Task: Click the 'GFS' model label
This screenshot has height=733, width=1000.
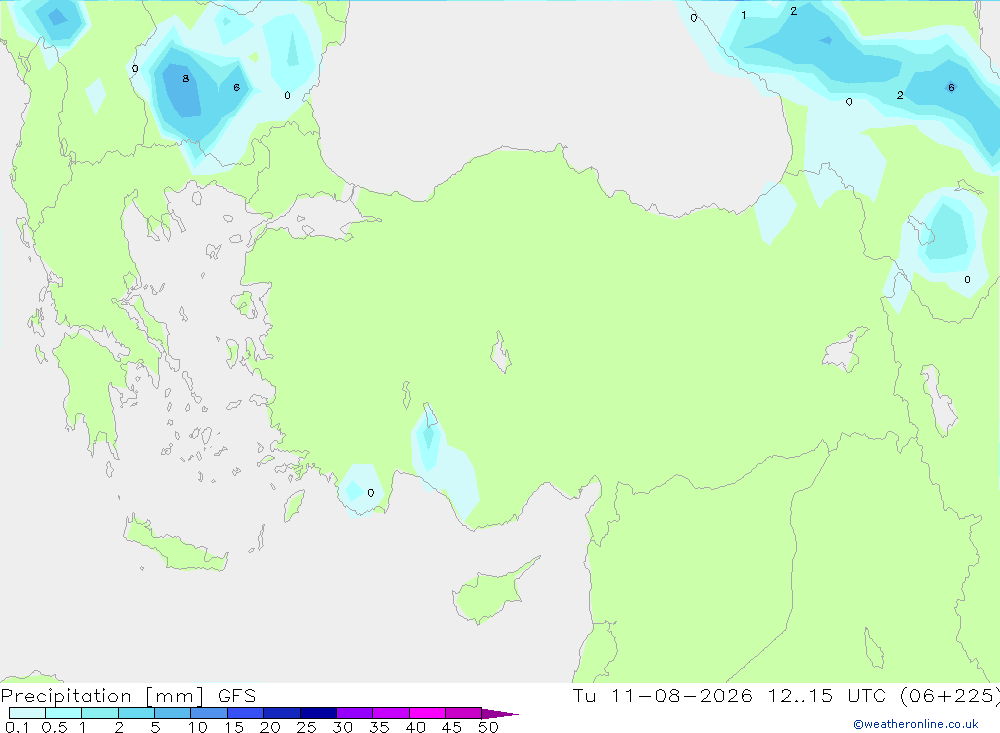Action: 237,696
